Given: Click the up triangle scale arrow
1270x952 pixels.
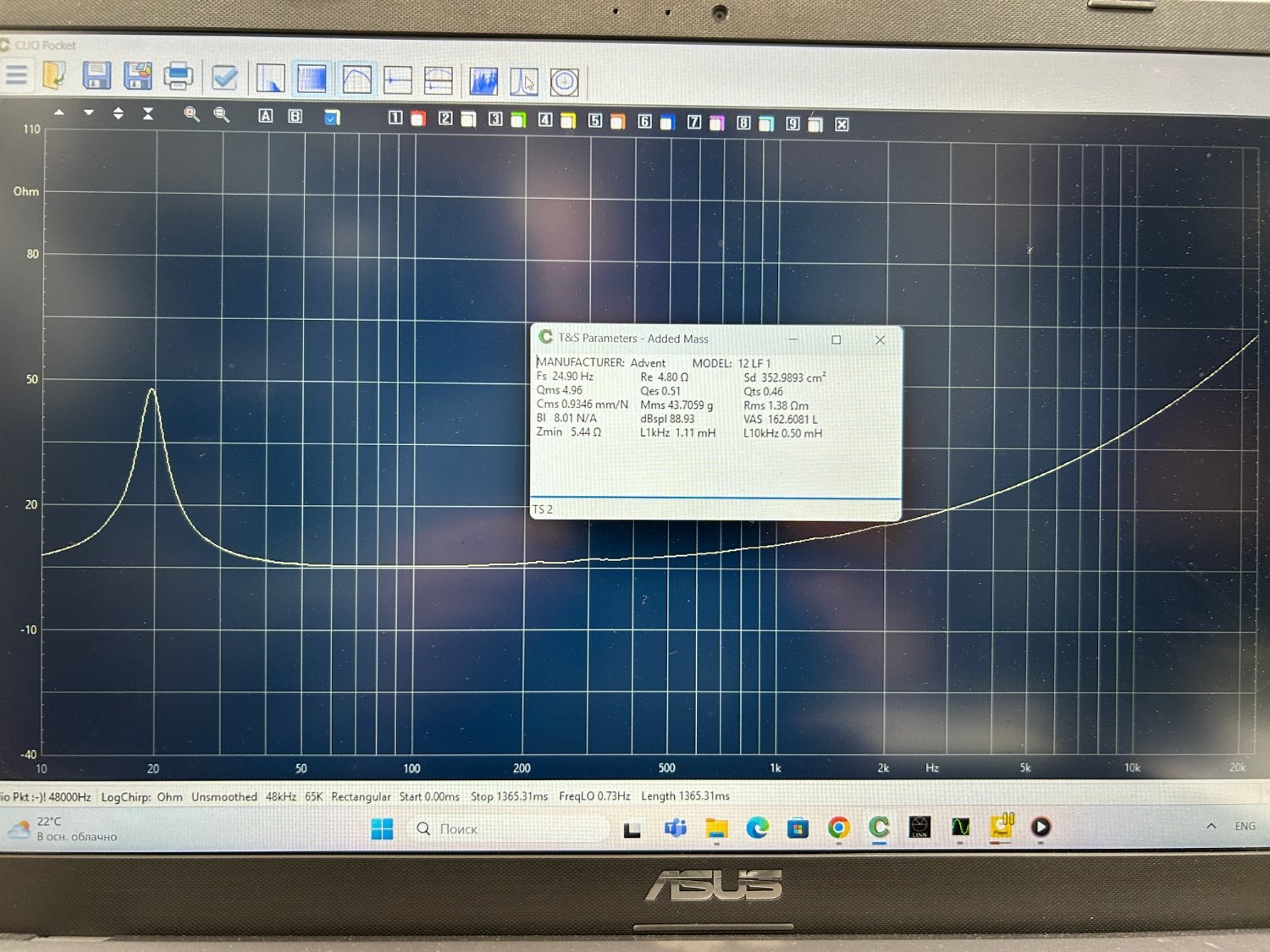Looking at the screenshot, I should (59, 112).
